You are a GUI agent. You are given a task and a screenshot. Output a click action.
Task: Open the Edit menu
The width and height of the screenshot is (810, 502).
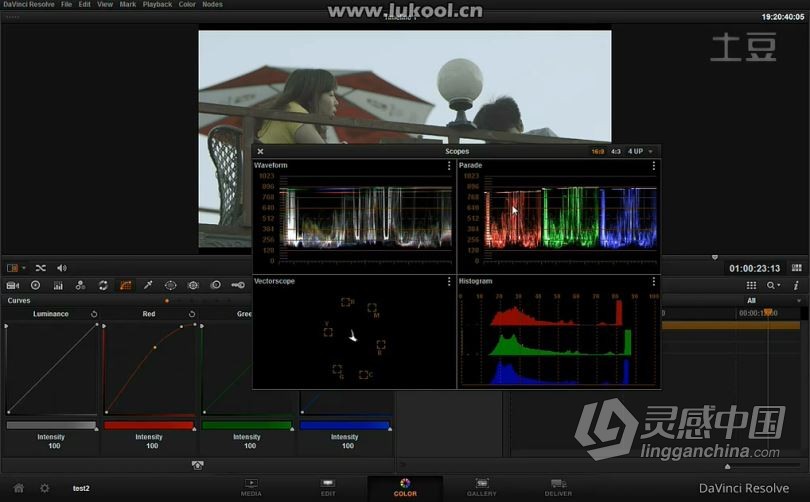click(85, 4)
